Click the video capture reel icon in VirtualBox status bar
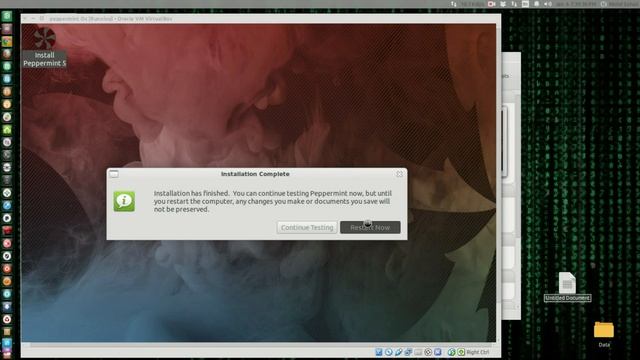 tap(428, 352)
